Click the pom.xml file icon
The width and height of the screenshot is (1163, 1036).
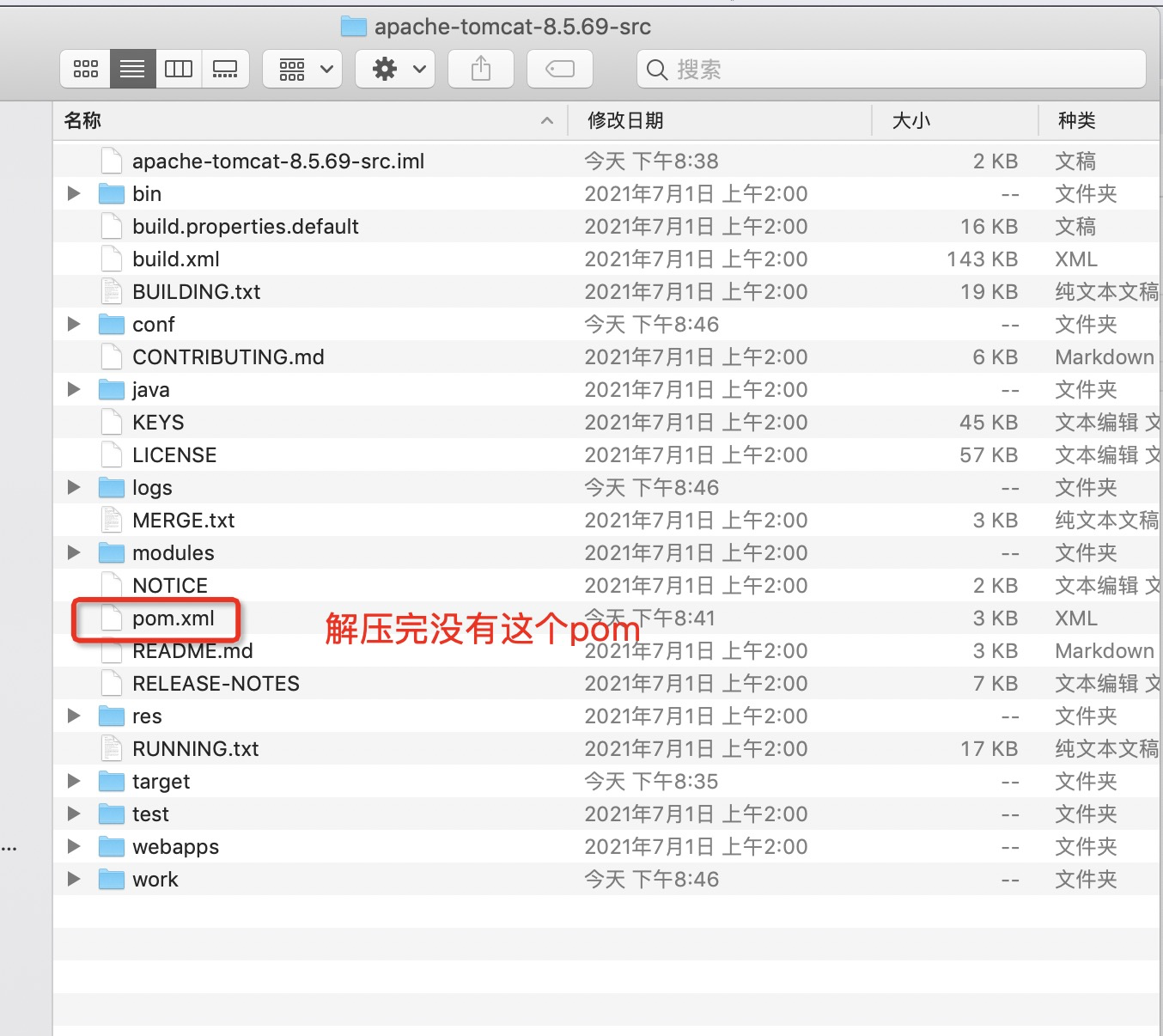click(x=112, y=618)
